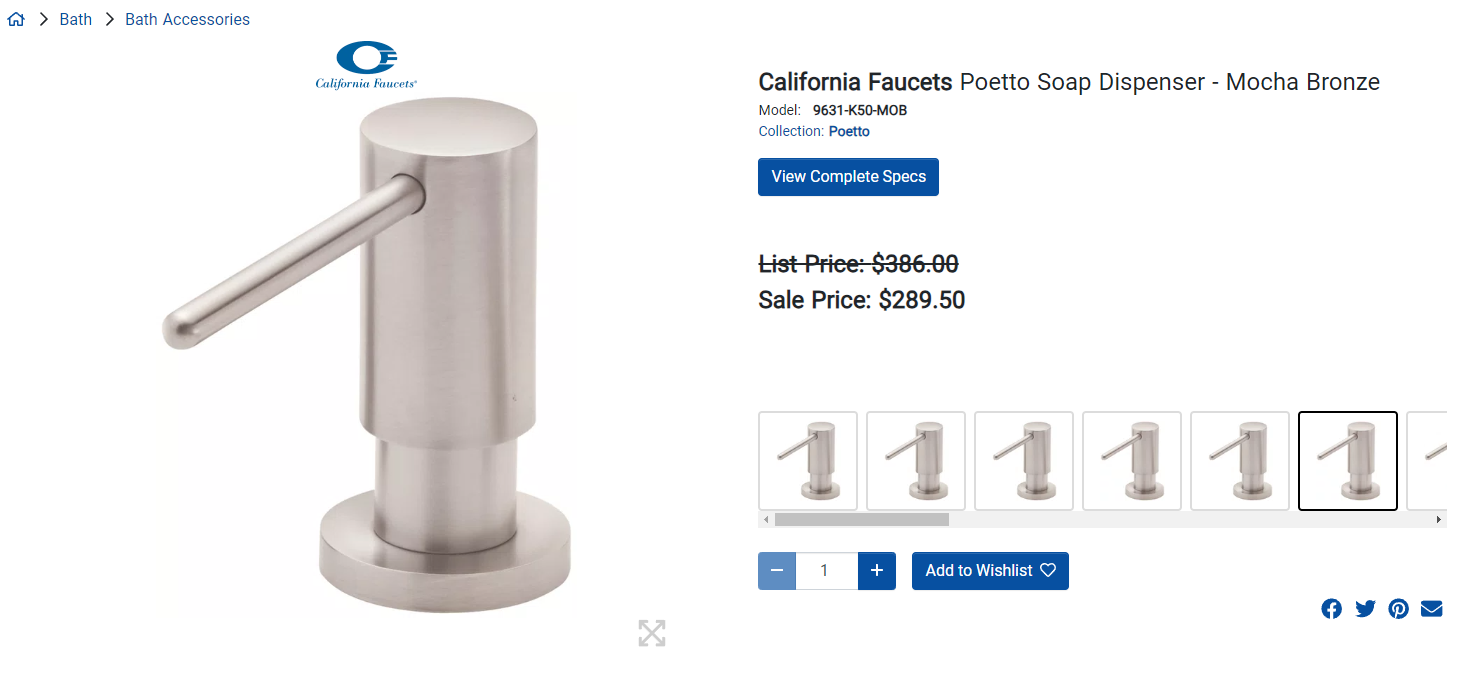Screen dimensions: 1473x677
Task: Pin the product to Pinterest
Action: point(1398,608)
